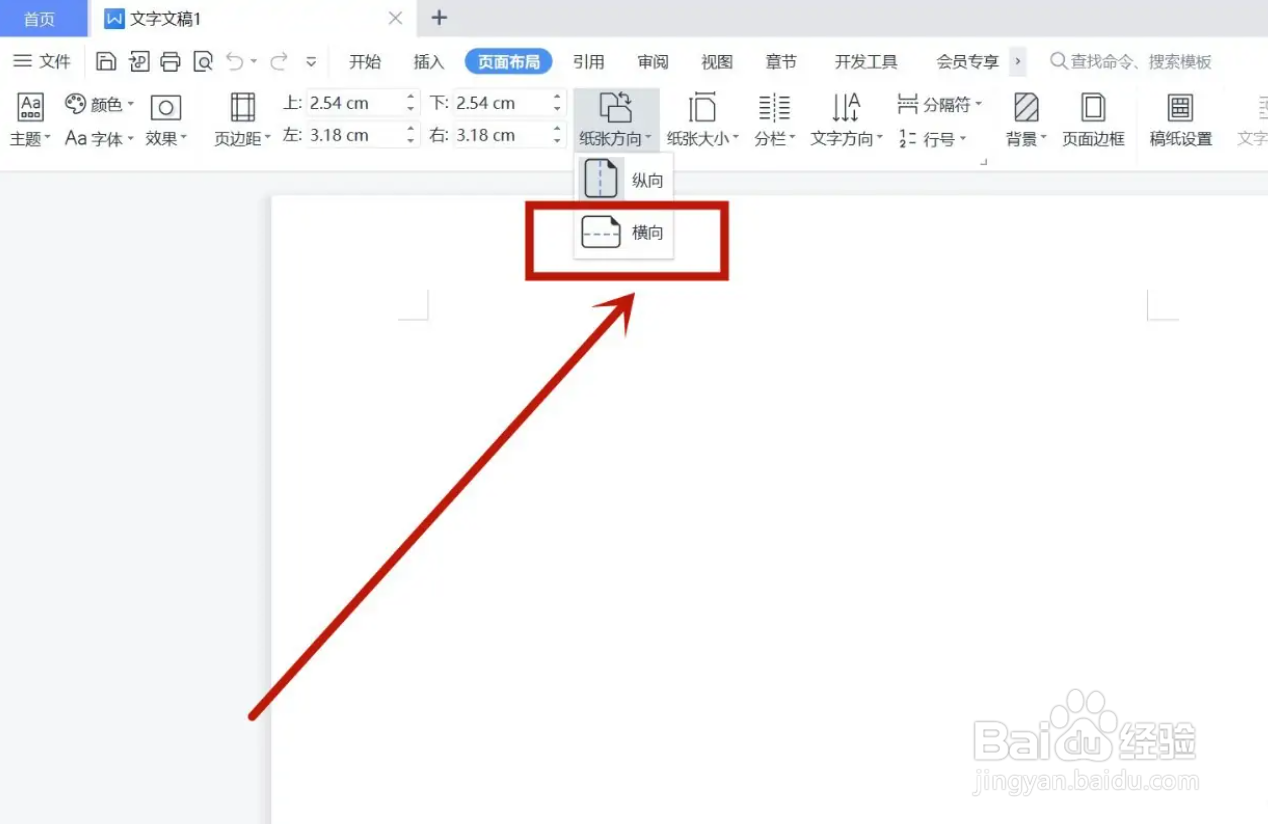This screenshot has width=1268, height=824.
Task: Click the 首页 (Home) button
Action: tap(39, 18)
